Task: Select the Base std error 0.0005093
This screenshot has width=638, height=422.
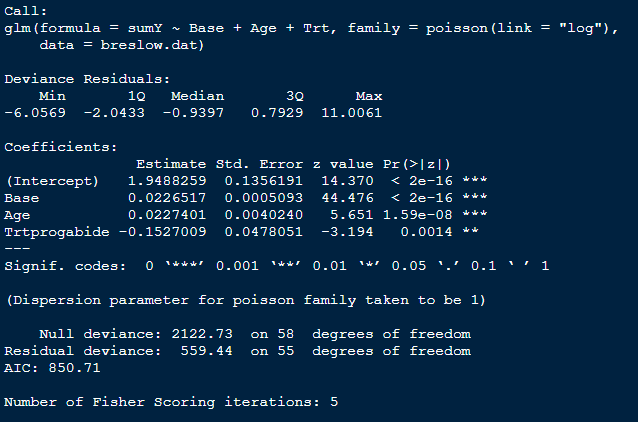Action: (x=264, y=198)
